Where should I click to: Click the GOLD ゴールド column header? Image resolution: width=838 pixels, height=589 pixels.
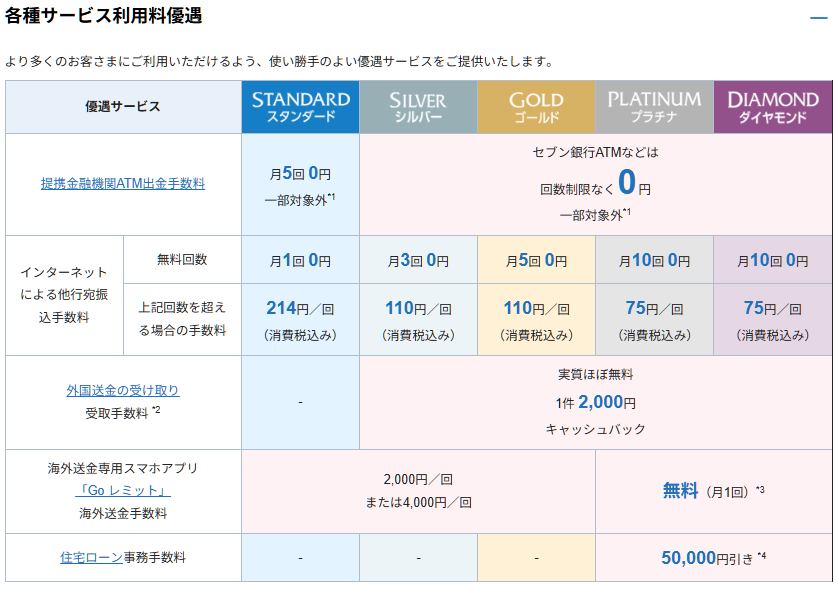pos(536,107)
